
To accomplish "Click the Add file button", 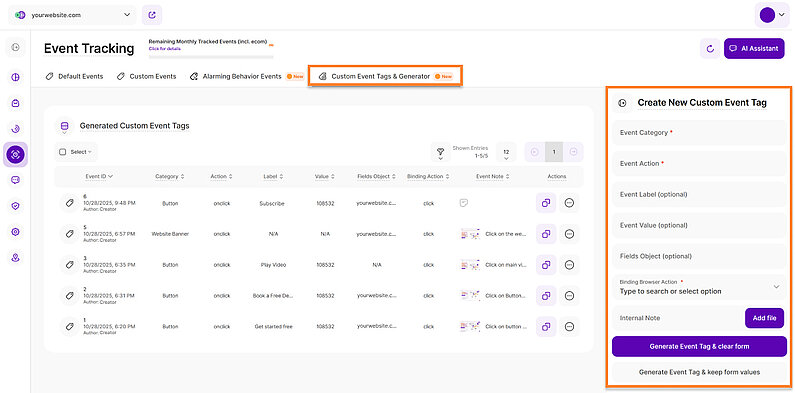I will click(765, 318).
